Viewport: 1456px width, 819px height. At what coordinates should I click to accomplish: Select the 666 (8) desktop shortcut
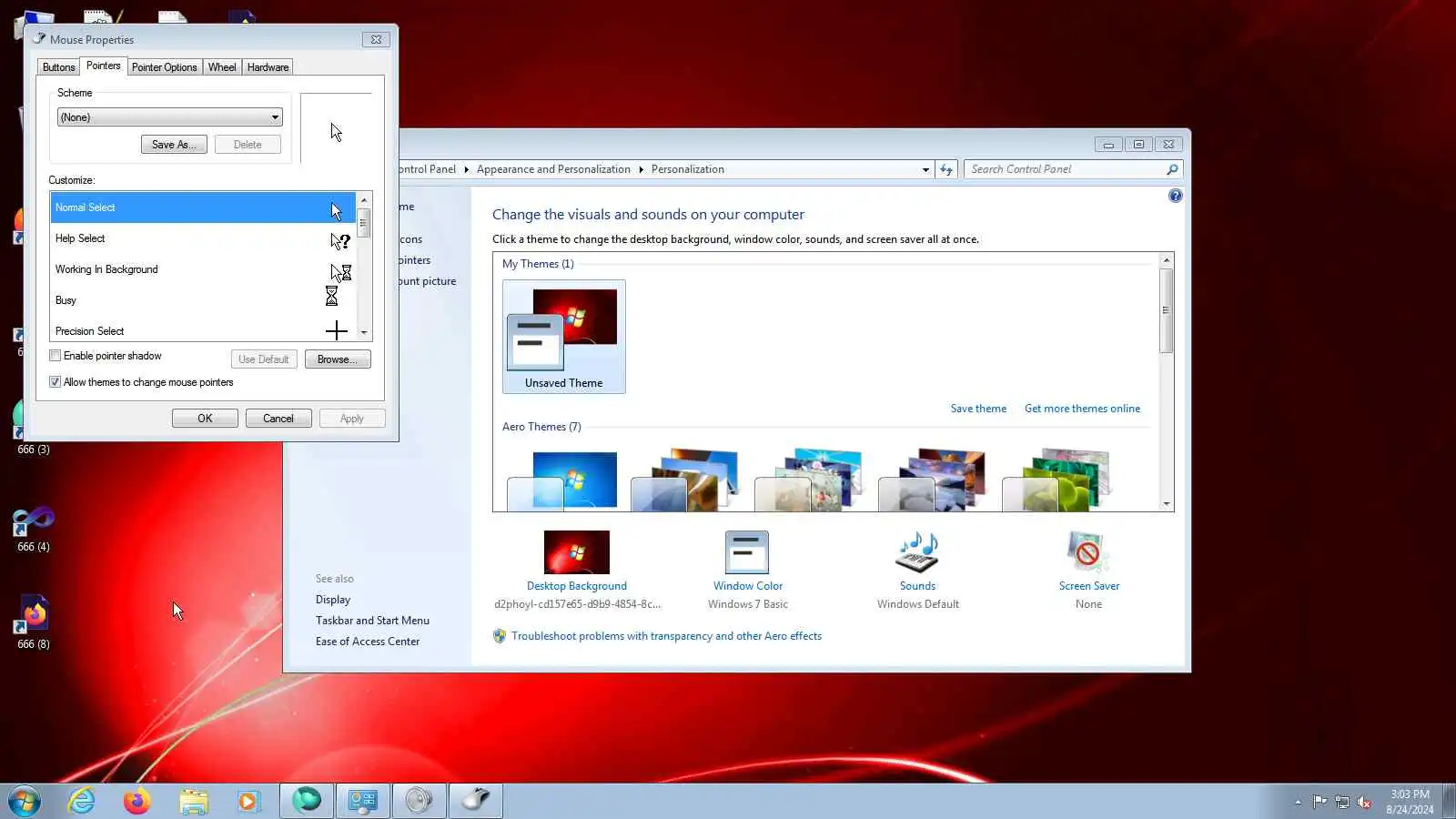(x=34, y=623)
